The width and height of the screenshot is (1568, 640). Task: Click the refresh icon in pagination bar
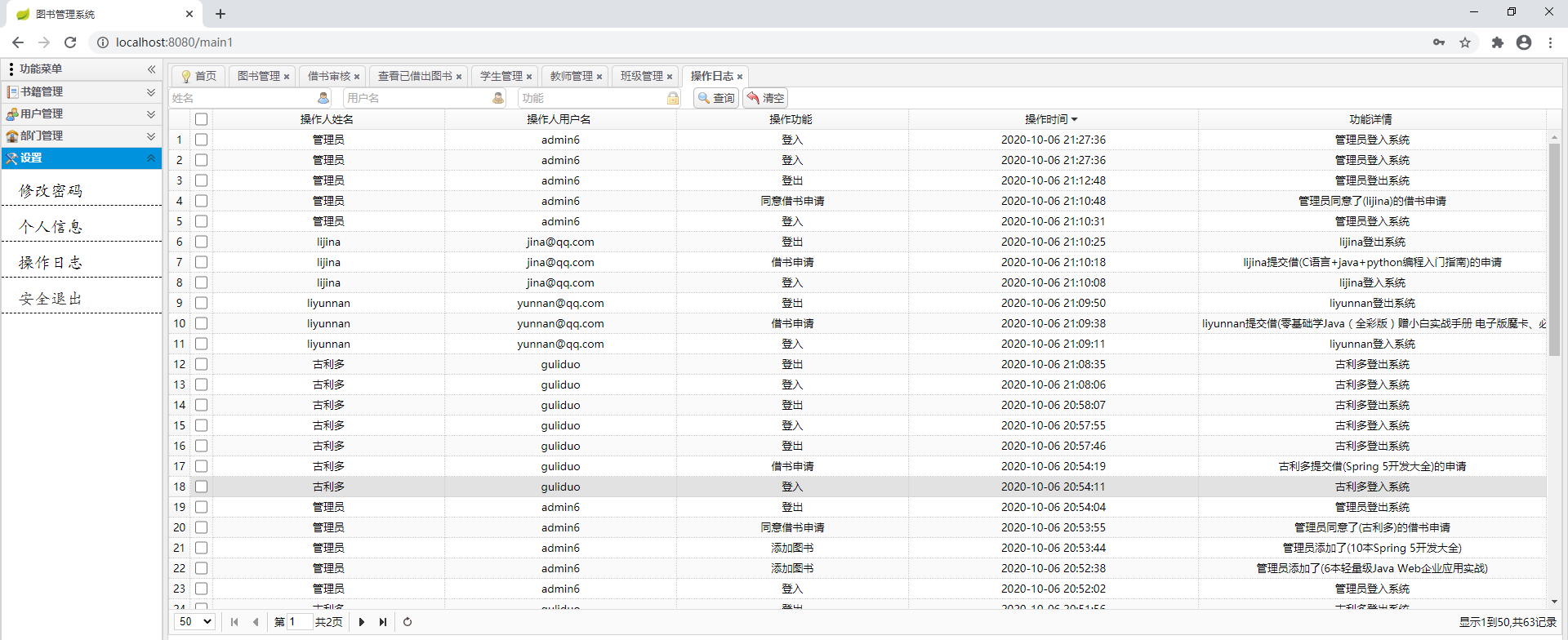pyautogui.click(x=408, y=622)
